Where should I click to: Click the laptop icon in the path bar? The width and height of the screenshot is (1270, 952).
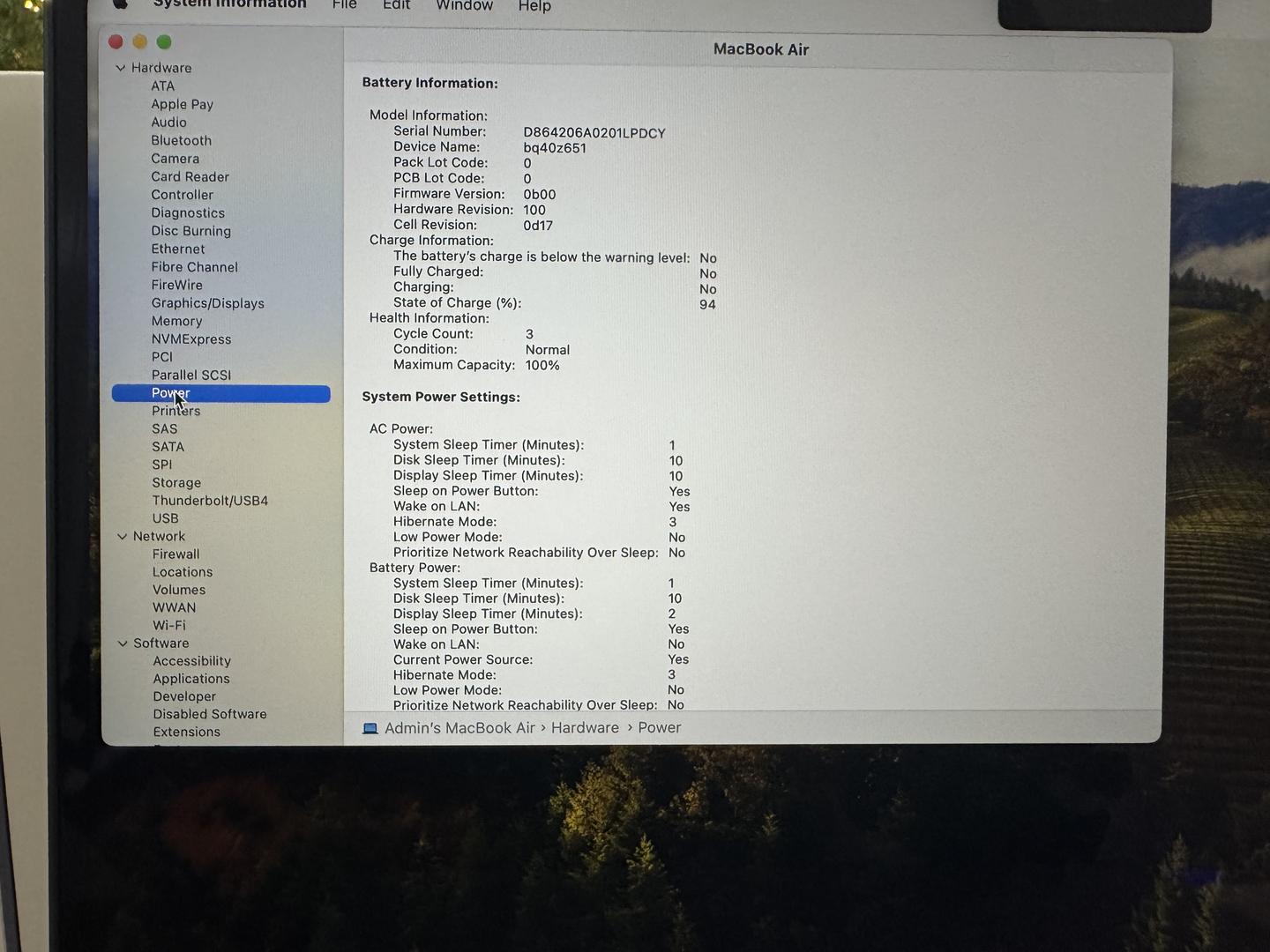370,728
